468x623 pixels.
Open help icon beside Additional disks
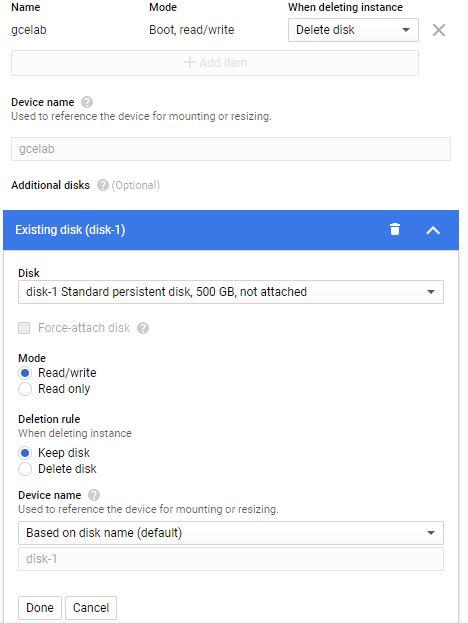click(102, 185)
